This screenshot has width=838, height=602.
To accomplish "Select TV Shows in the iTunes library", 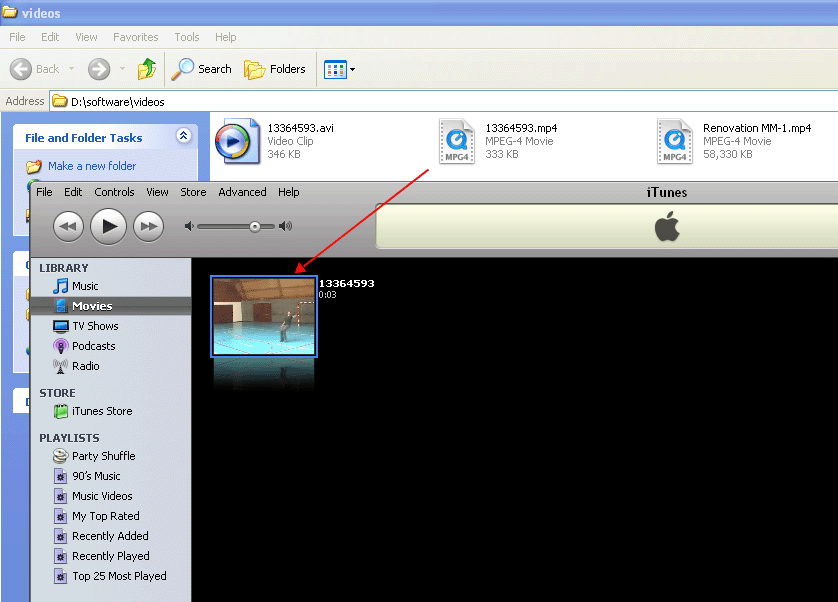I will [x=111, y=326].
